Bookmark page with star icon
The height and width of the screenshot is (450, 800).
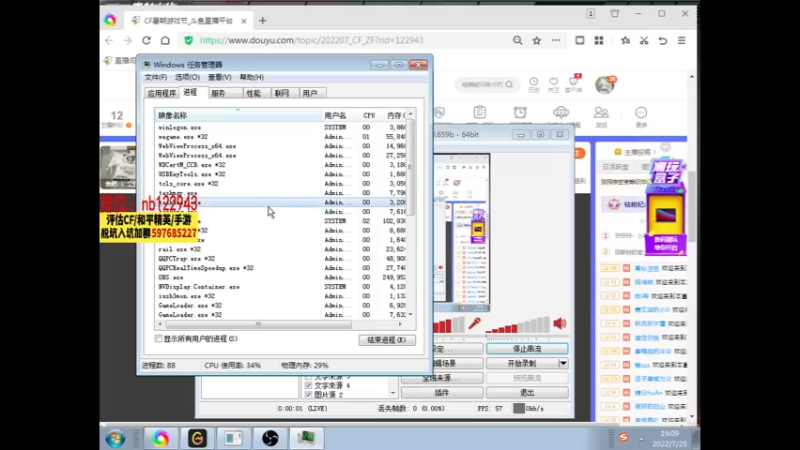537,40
